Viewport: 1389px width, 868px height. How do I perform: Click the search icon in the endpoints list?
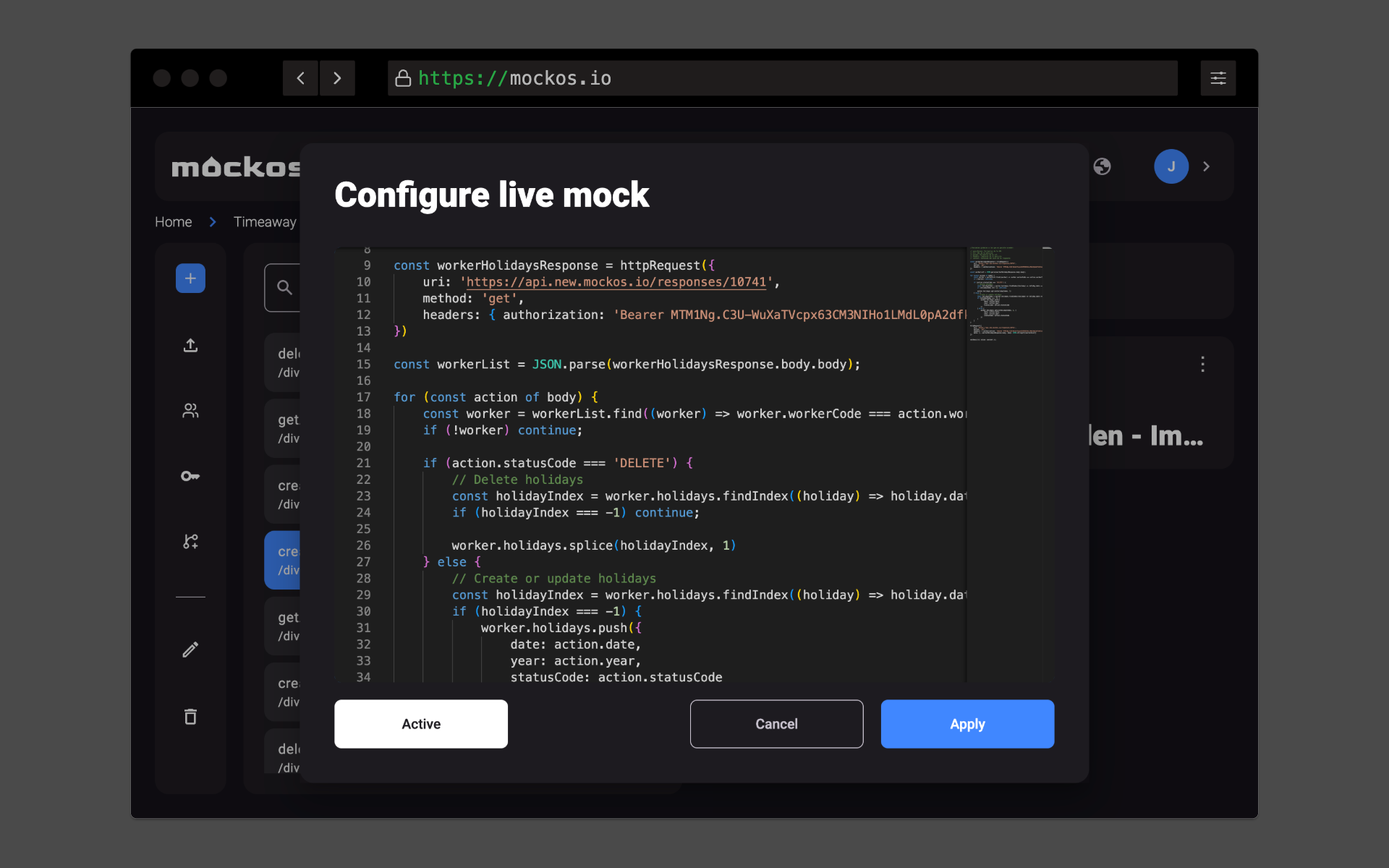coord(284,287)
